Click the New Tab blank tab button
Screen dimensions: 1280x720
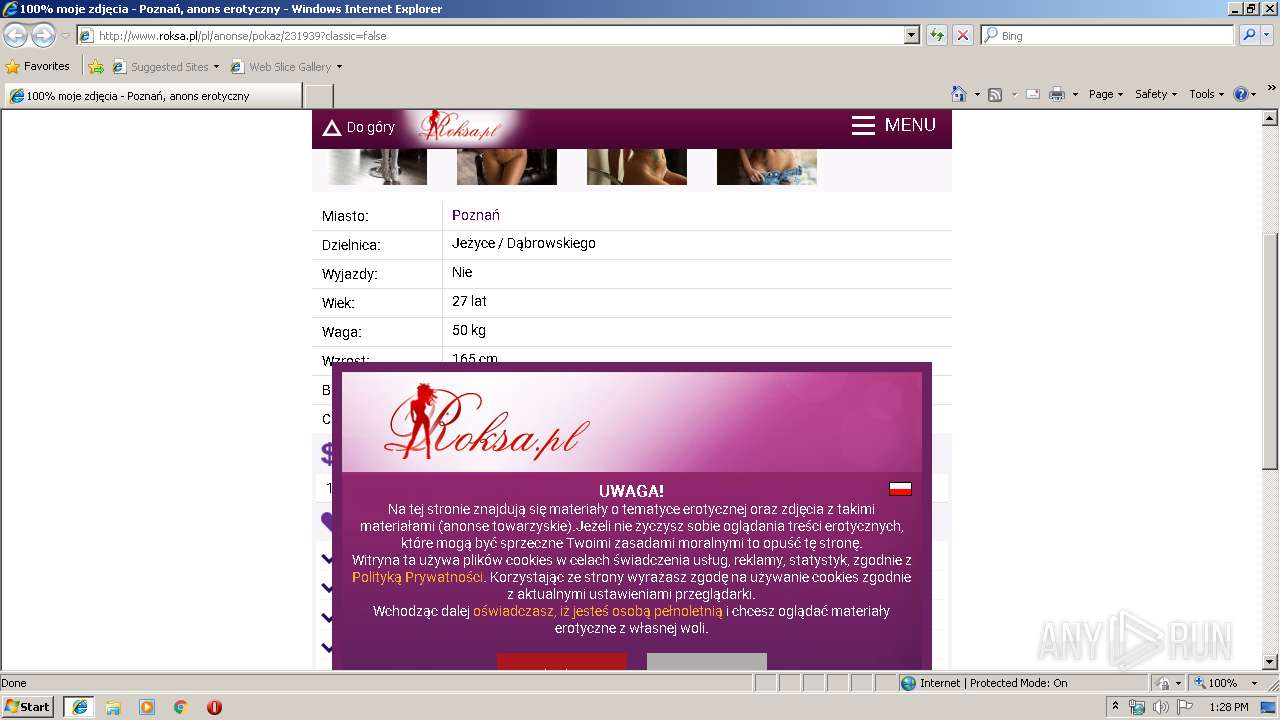click(x=318, y=96)
